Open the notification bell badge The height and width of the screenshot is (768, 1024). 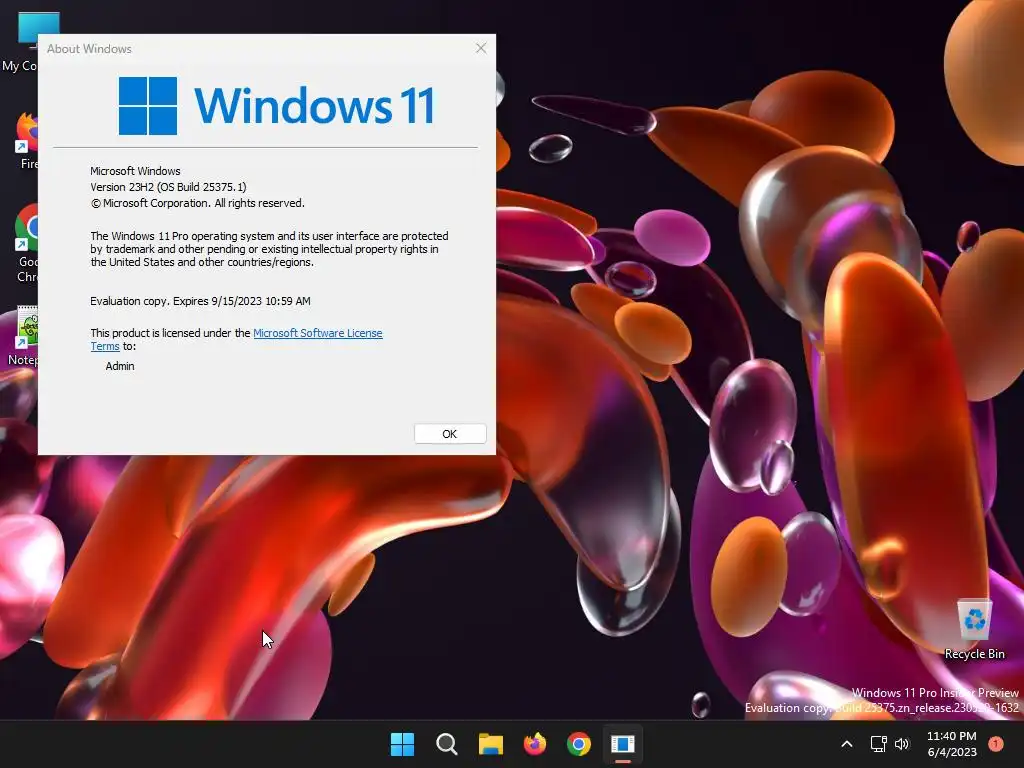pyautogui.click(x=996, y=744)
